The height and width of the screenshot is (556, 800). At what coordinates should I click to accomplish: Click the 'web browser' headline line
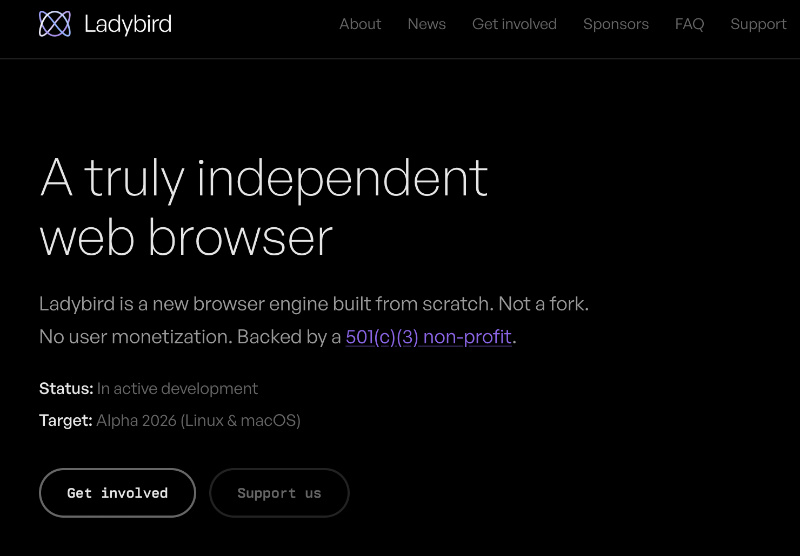tap(186, 238)
